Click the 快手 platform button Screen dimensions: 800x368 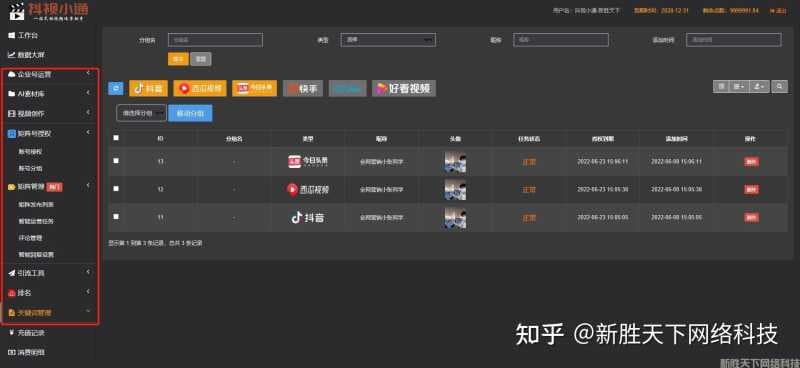point(303,88)
